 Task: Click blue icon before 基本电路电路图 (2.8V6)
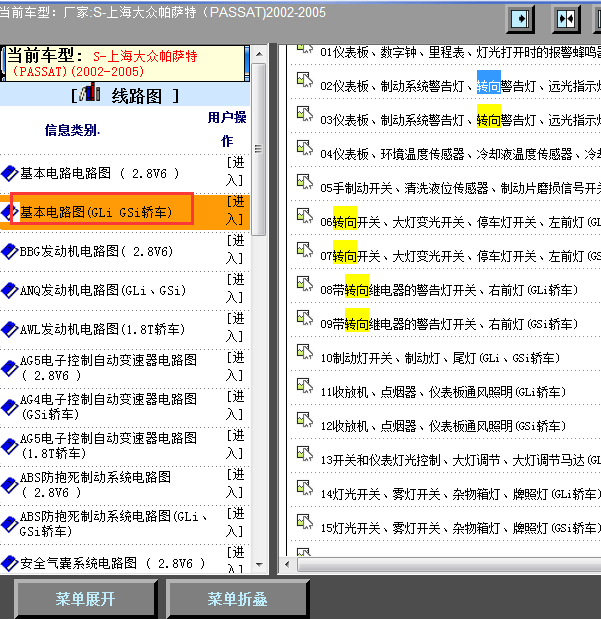(9, 173)
